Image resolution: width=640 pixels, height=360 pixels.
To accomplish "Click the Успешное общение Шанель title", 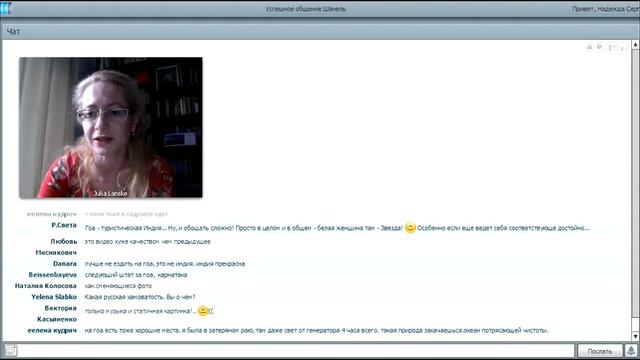I will [x=306, y=9].
